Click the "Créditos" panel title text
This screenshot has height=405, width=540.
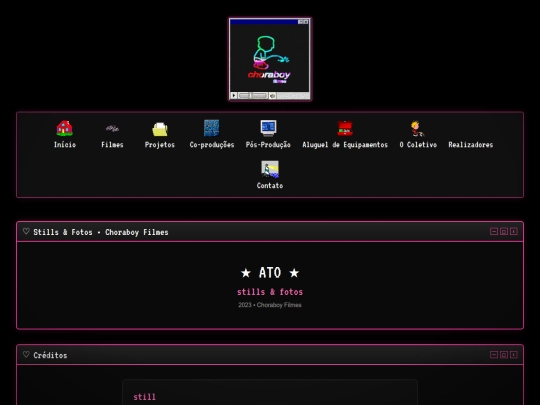point(50,355)
